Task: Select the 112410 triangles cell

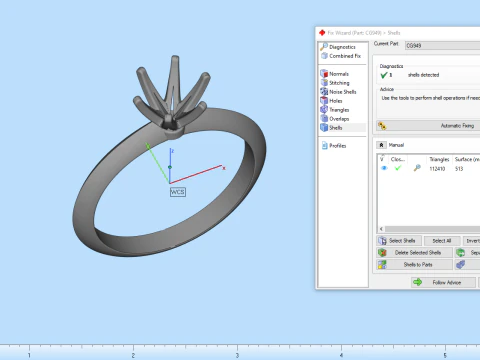Action: [437, 169]
